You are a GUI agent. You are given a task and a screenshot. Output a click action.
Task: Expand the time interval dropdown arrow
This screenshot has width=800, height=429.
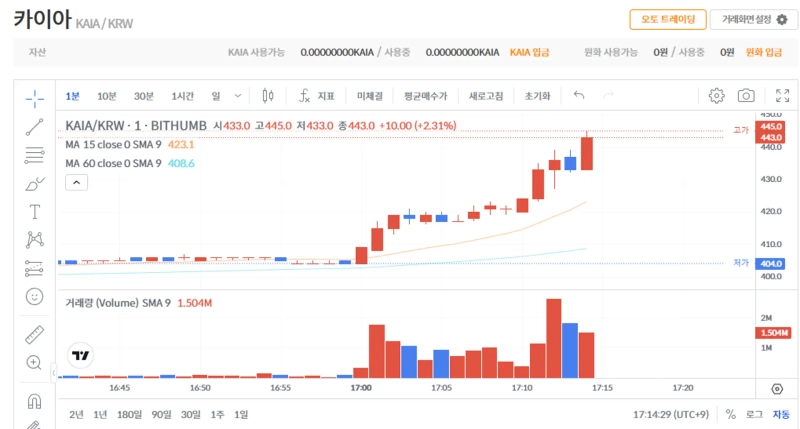238,96
